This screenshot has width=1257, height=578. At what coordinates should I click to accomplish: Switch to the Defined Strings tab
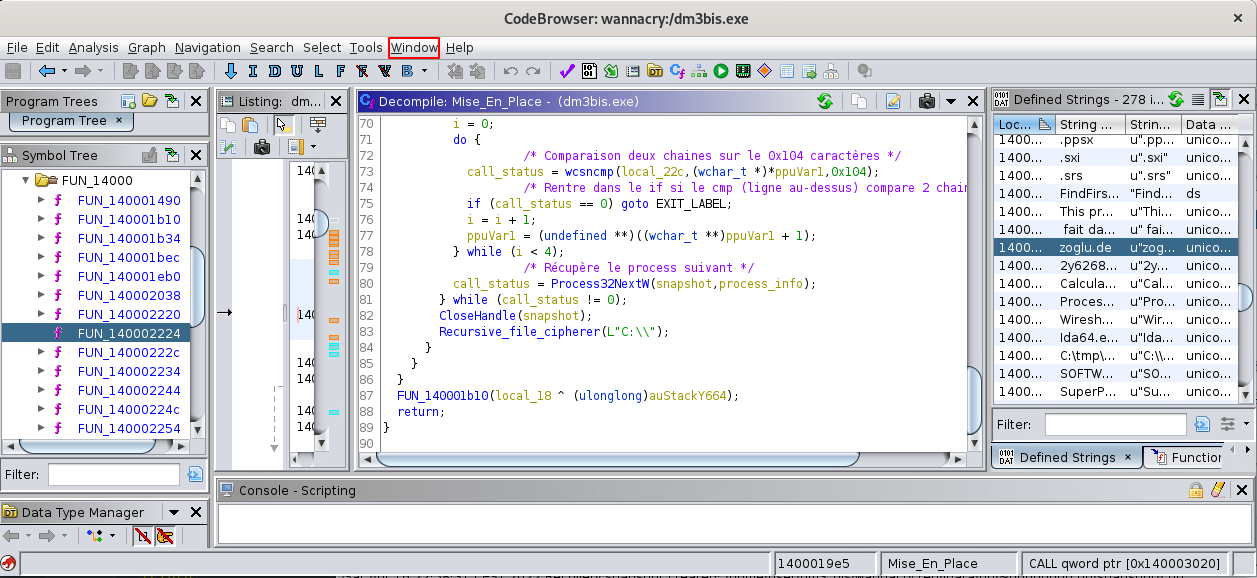pos(1066,457)
